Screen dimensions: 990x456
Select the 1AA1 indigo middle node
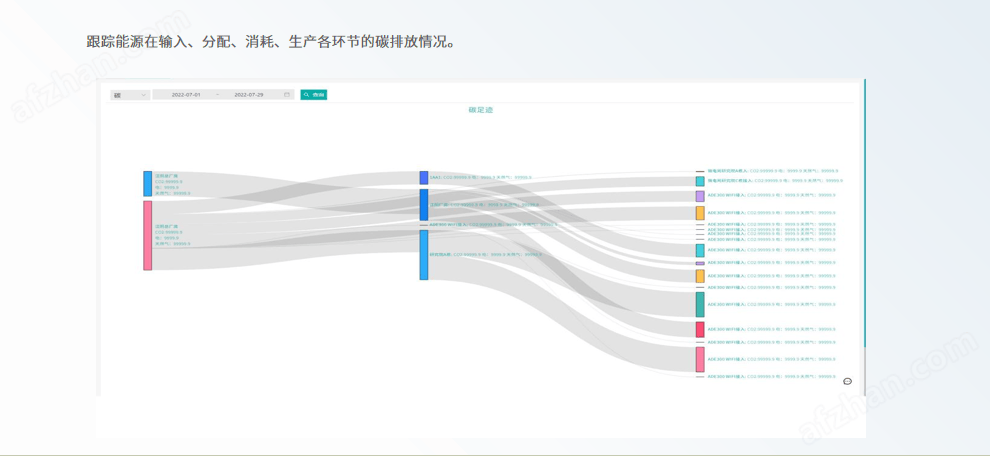point(424,177)
